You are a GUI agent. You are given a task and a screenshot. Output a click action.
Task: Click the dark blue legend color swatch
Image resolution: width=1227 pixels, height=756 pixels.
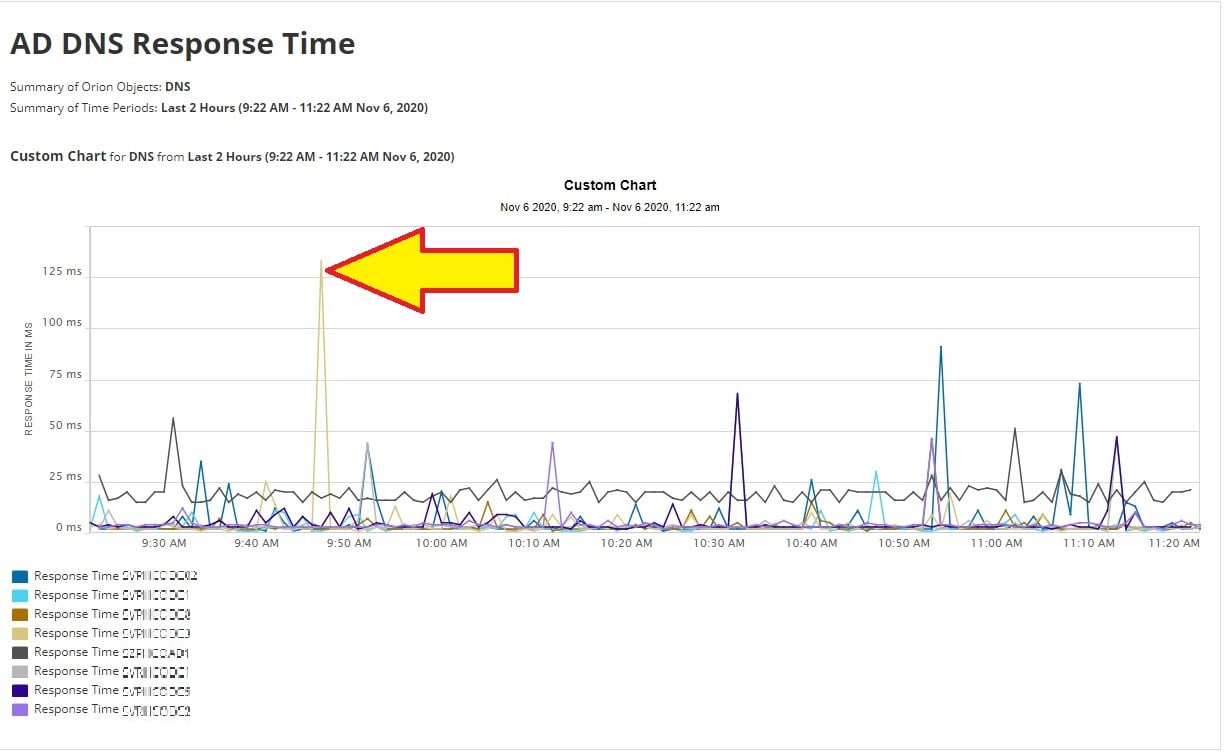[x=19, y=577]
